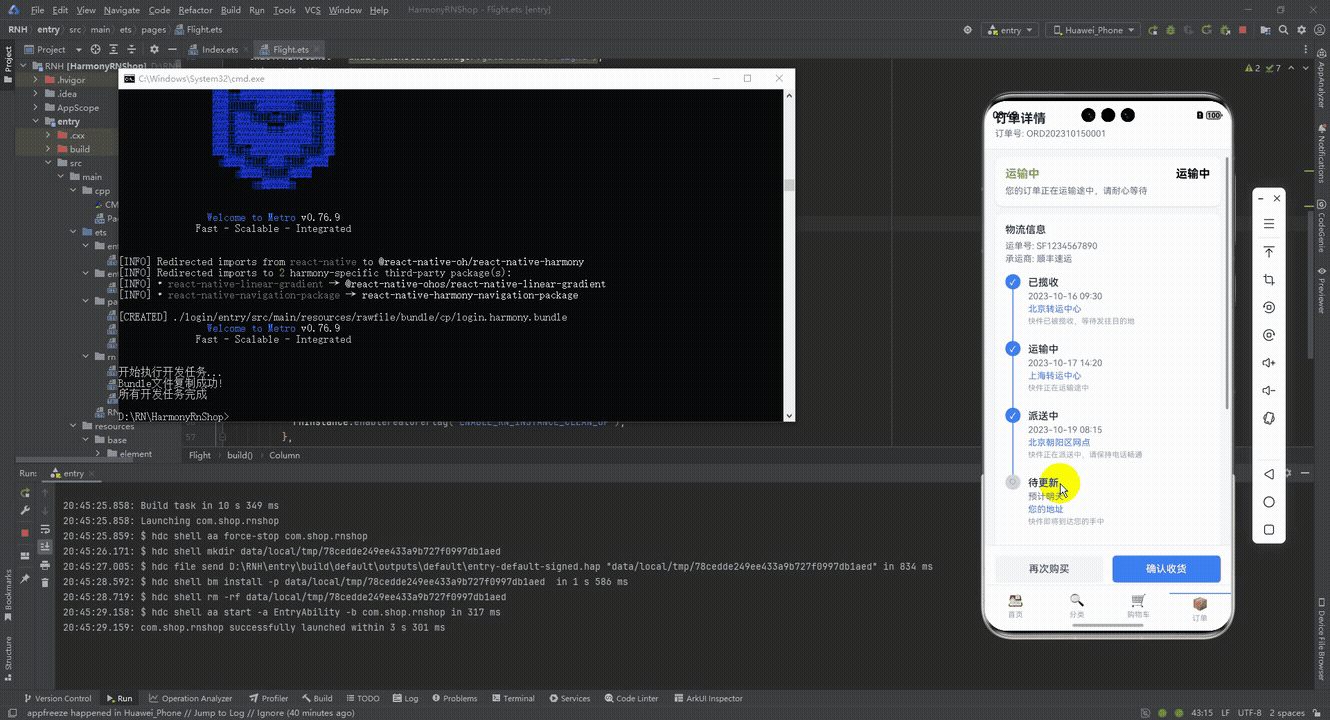Toggle soft-wrap in Run console
Image resolution: width=1330 pixels, height=720 pixels.
pyautogui.click(x=45, y=529)
